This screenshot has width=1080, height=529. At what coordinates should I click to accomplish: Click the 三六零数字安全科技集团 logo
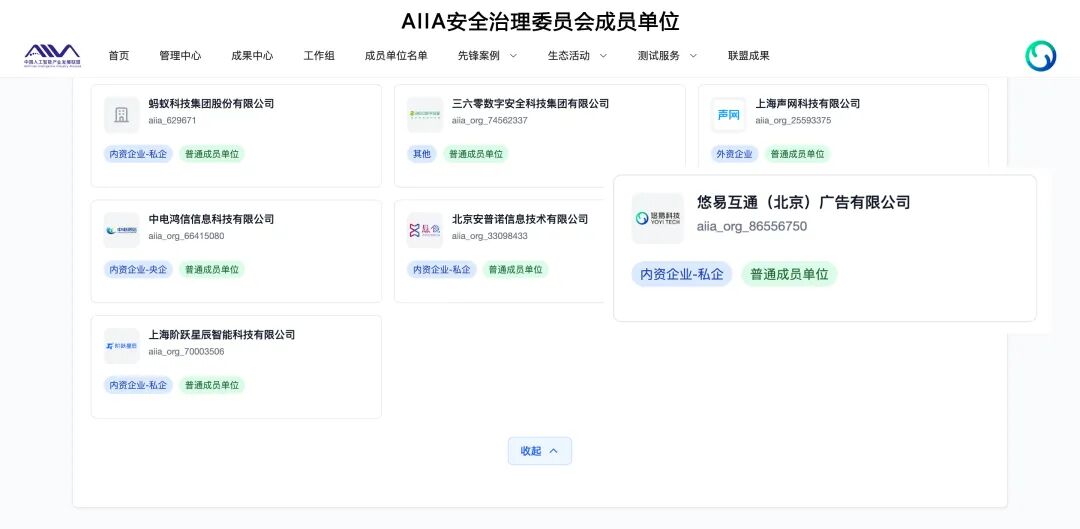pyautogui.click(x=425, y=115)
